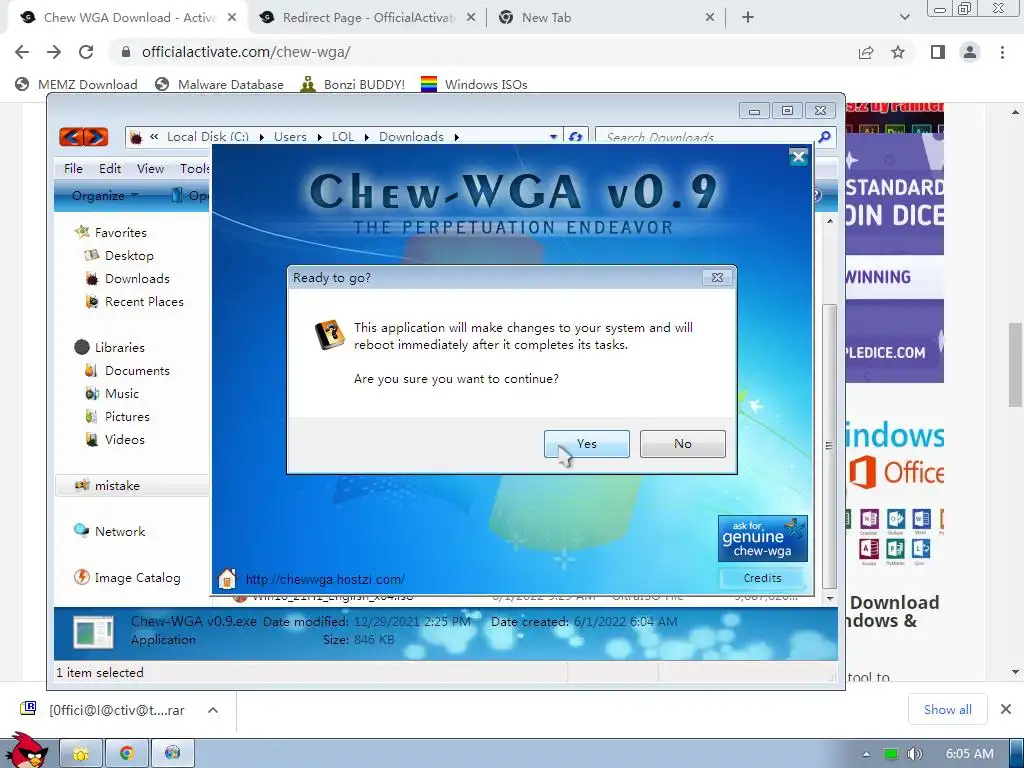Click the Chrome address bar URL
This screenshot has width=1024, height=768.
tap(246, 52)
